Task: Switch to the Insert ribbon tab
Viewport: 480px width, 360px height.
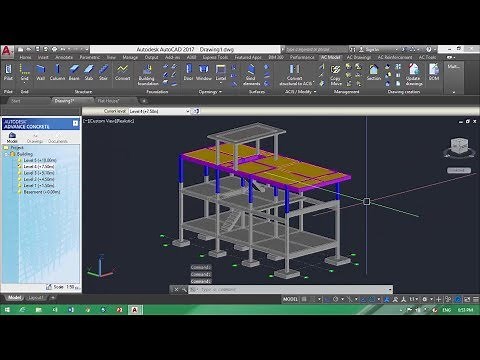Action: (x=43, y=57)
